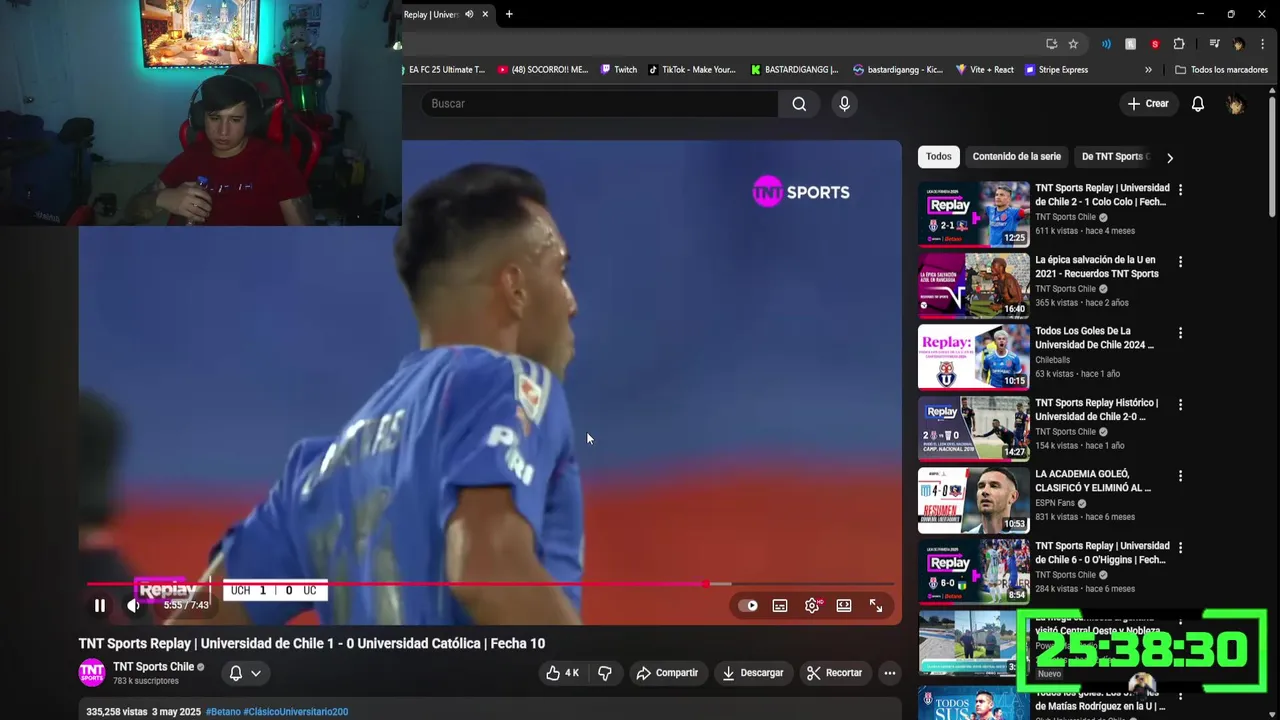
Task: Open YouTube notifications bell in the header
Action: tap(1198, 104)
